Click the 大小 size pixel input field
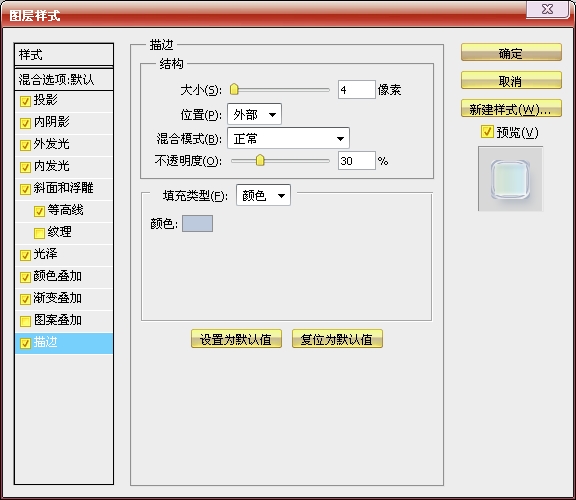This screenshot has height=500, width=576. pos(356,90)
